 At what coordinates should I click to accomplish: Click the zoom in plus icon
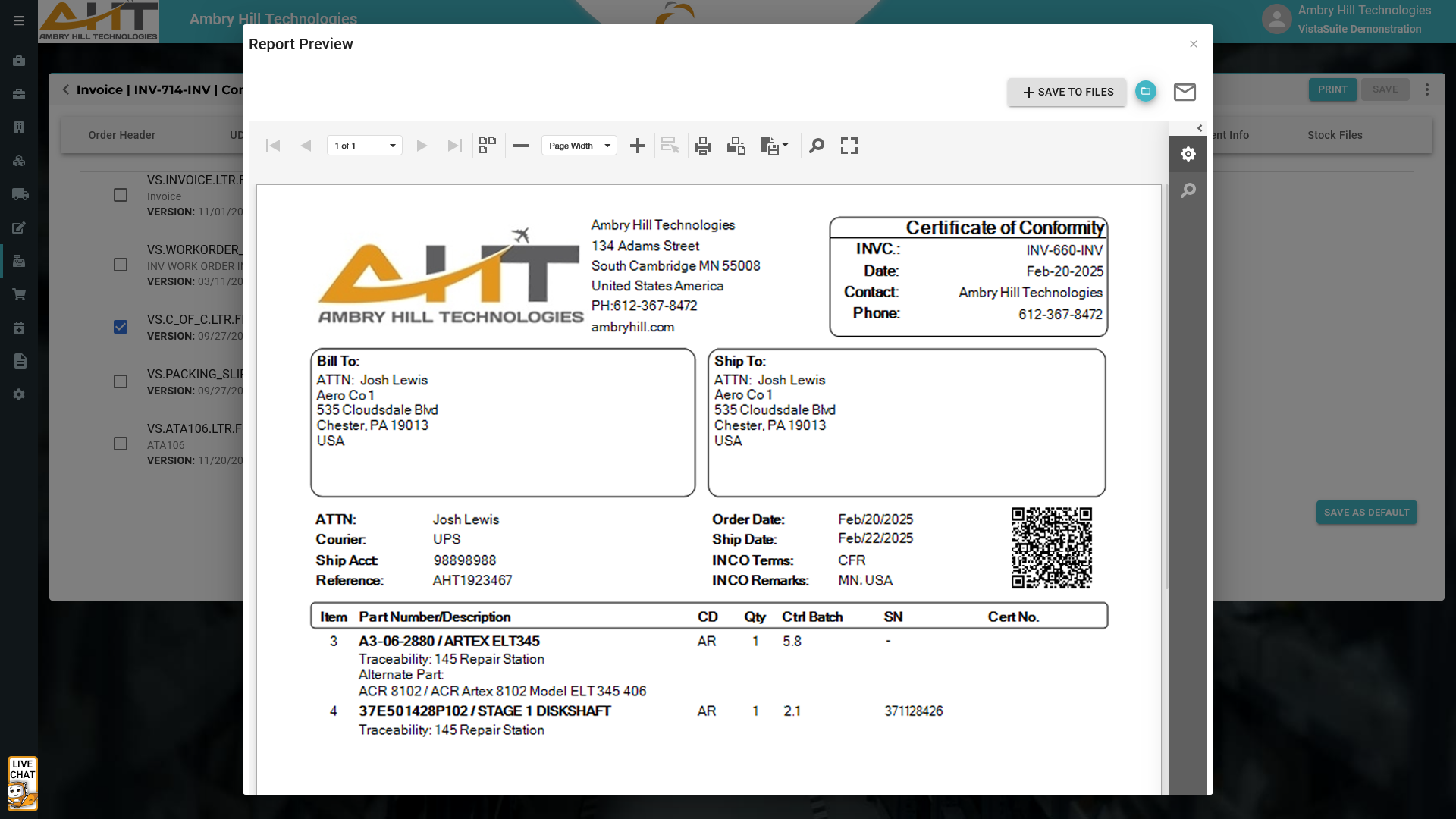click(638, 146)
